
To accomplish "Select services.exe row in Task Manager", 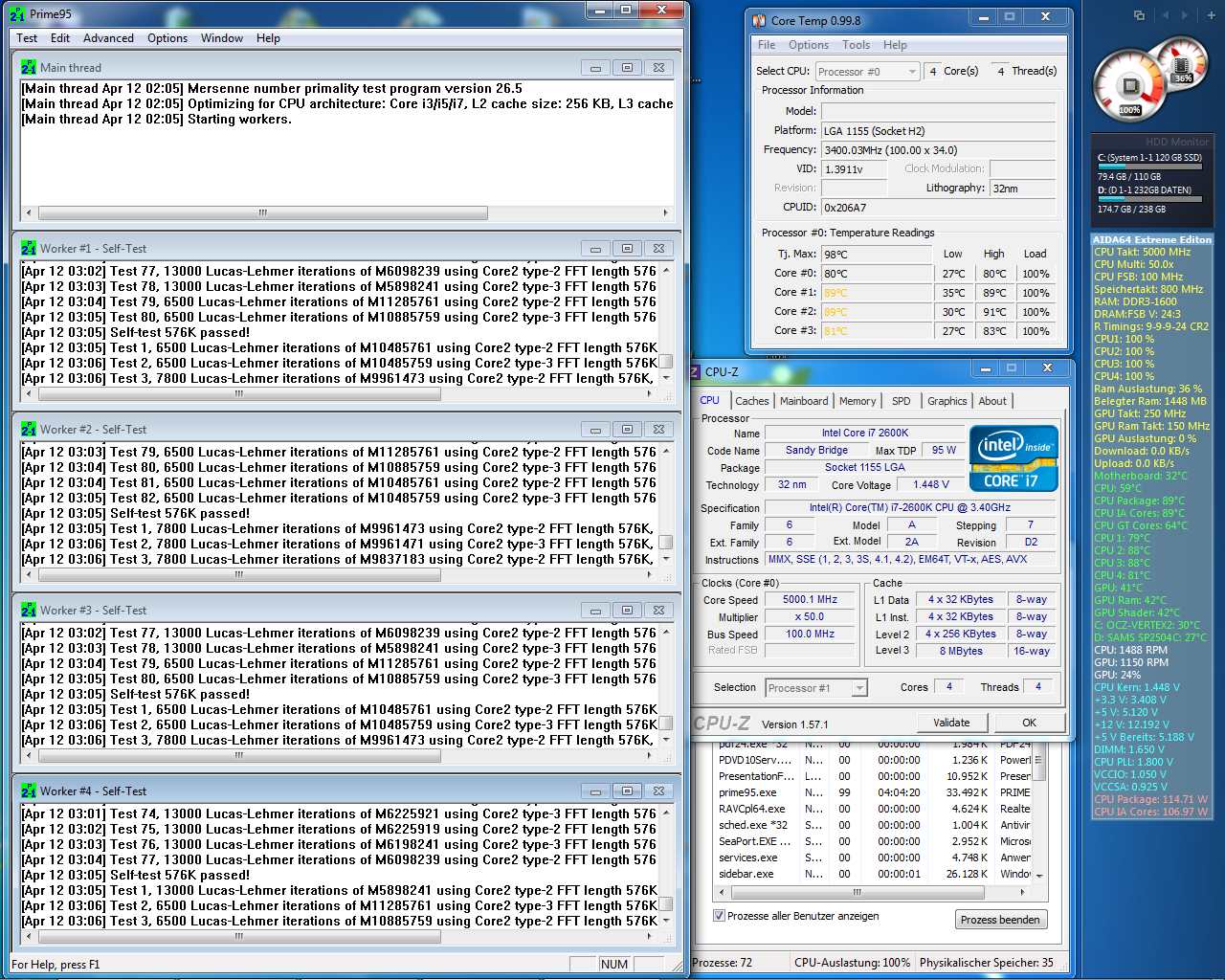I will 874,857.
